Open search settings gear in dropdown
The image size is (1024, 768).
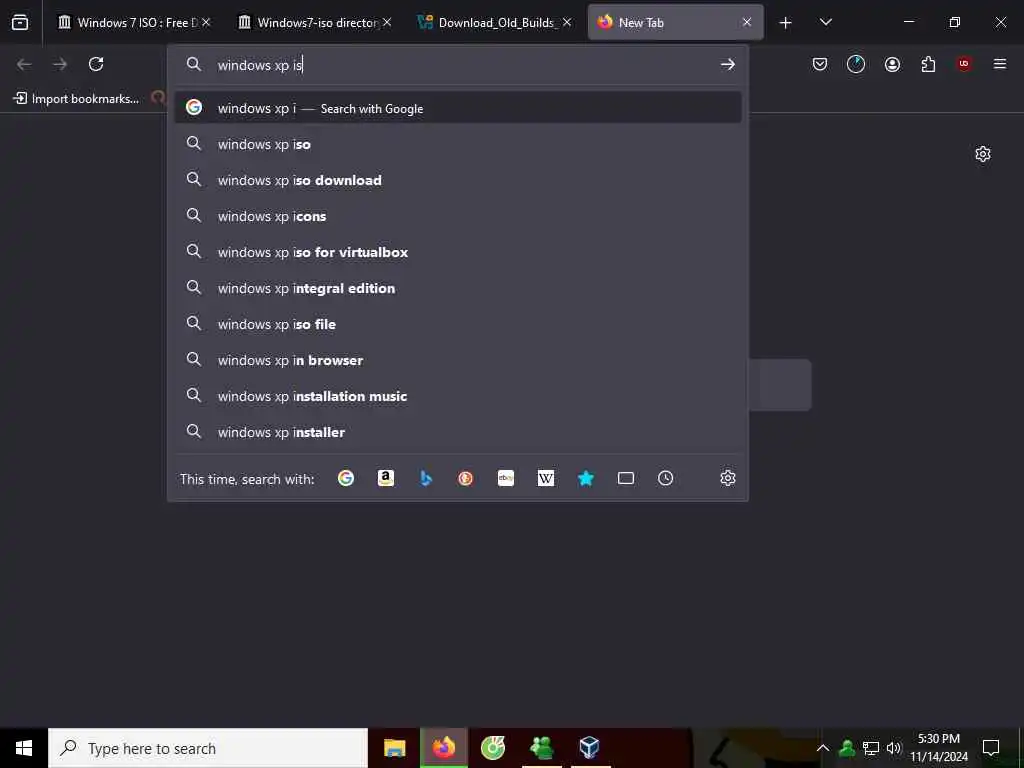click(x=728, y=479)
